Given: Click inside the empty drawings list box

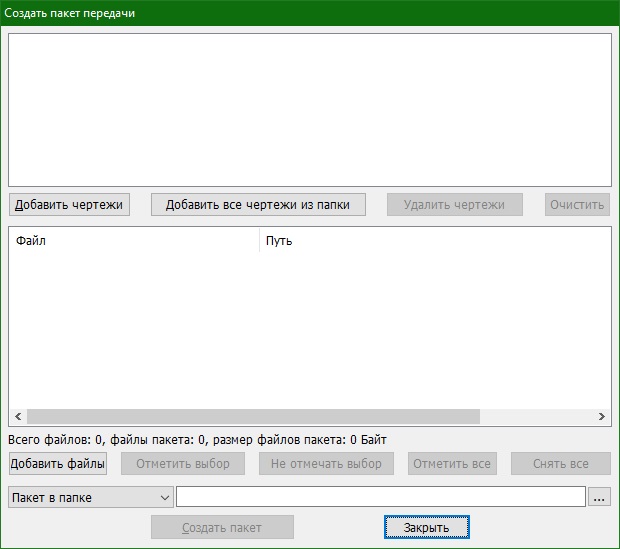Looking at the screenshot, I should (x=310, y=110).
